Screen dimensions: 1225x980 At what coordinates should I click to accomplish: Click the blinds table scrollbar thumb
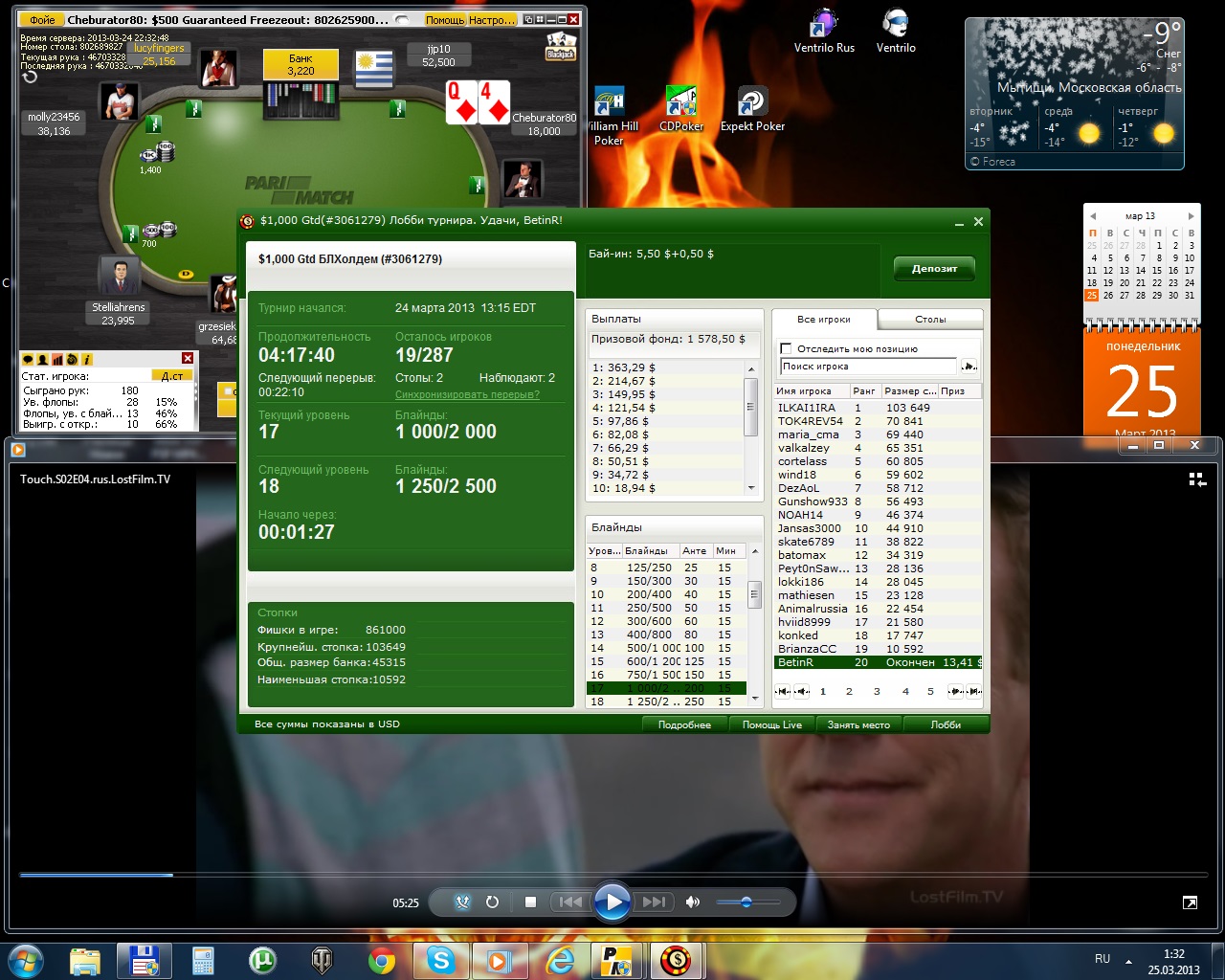click(x=754, y=593)
